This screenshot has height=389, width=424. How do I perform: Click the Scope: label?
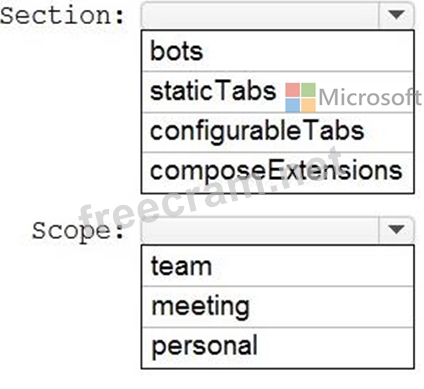(78, 231)
